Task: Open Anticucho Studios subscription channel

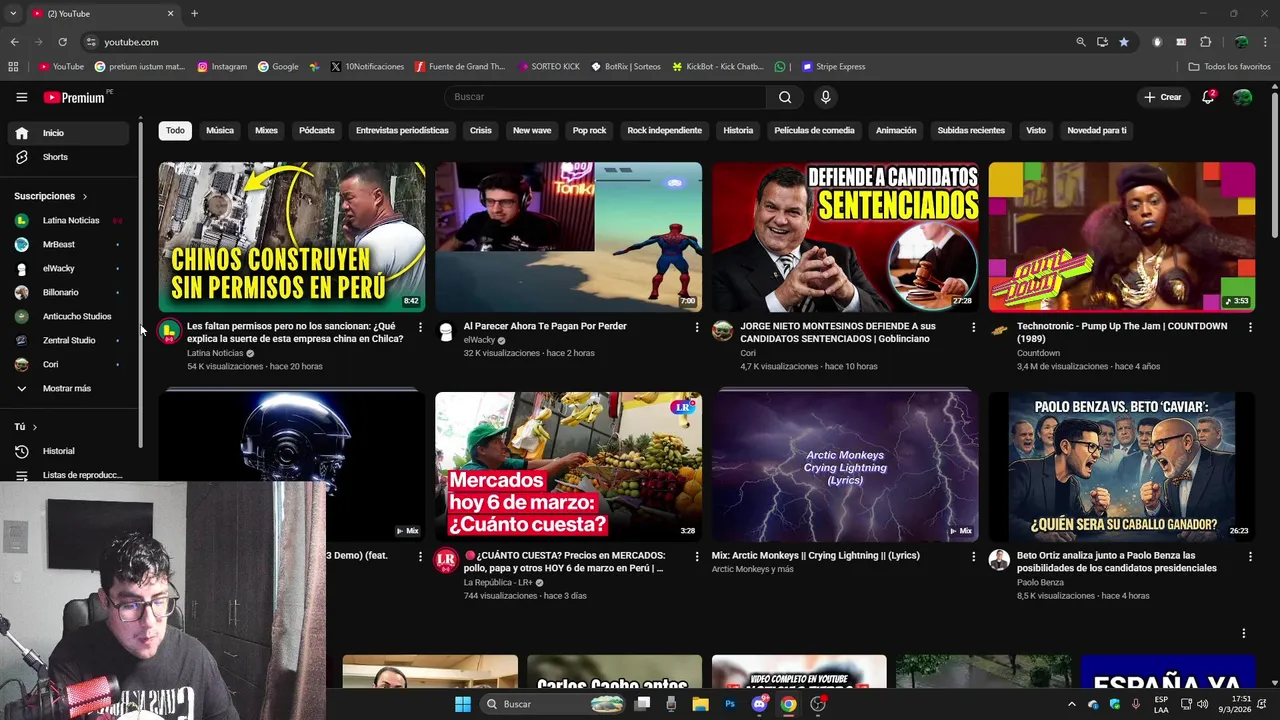Action: coord(69,316)
